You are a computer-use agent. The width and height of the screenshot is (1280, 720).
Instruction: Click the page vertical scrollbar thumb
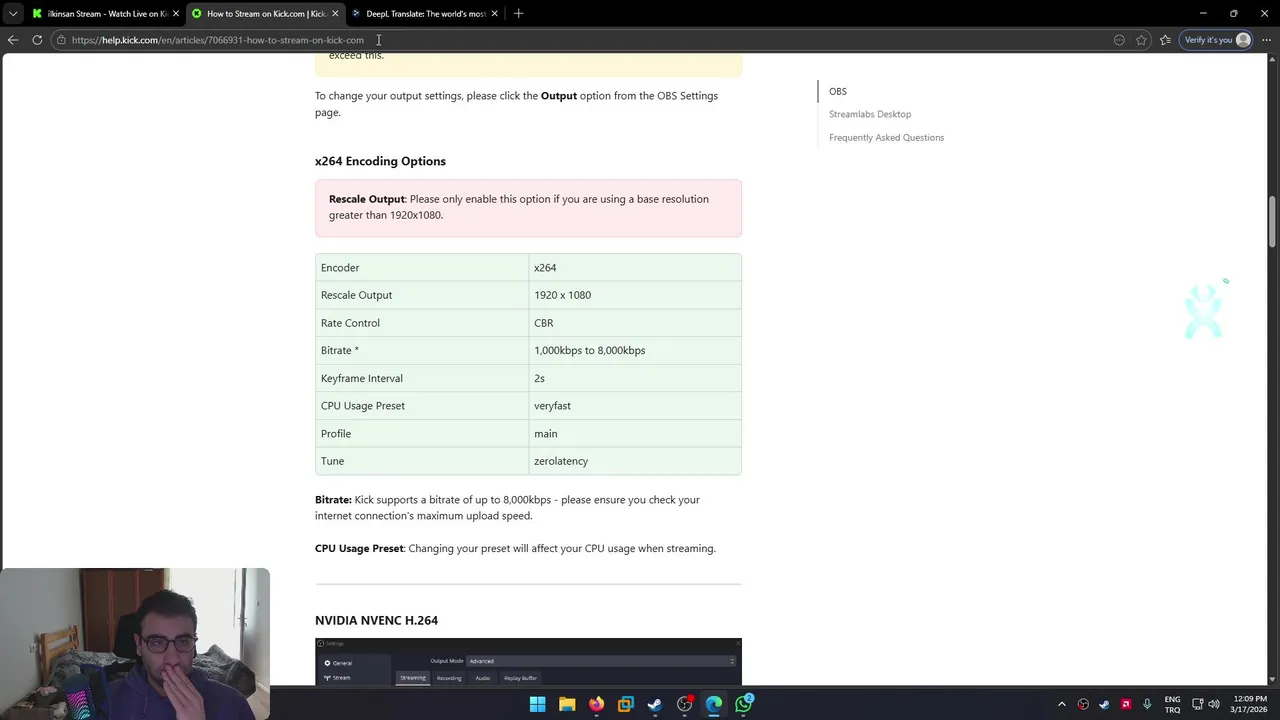(1273, 222)
